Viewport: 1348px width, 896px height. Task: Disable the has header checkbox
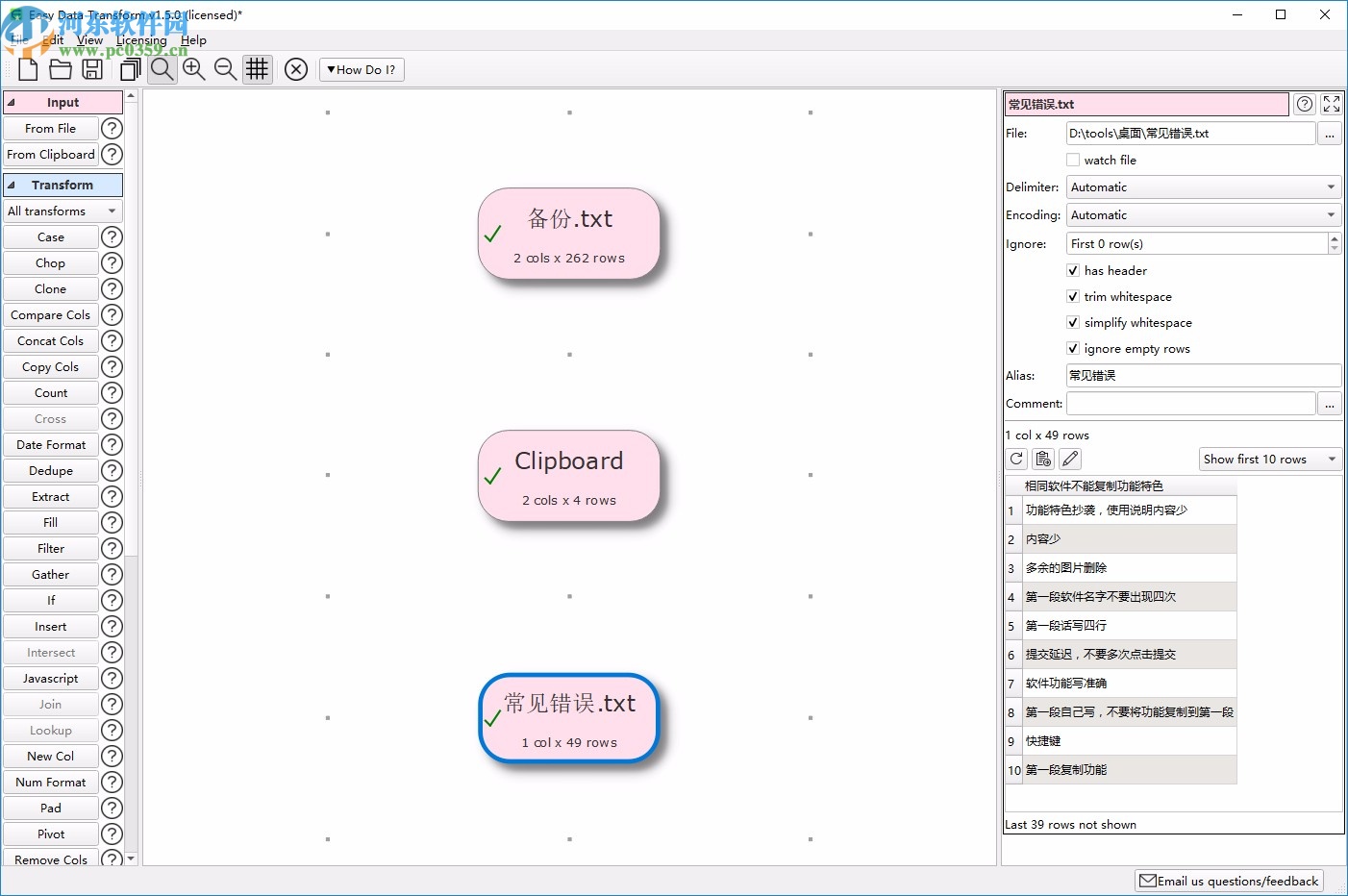click(1073, 270)
